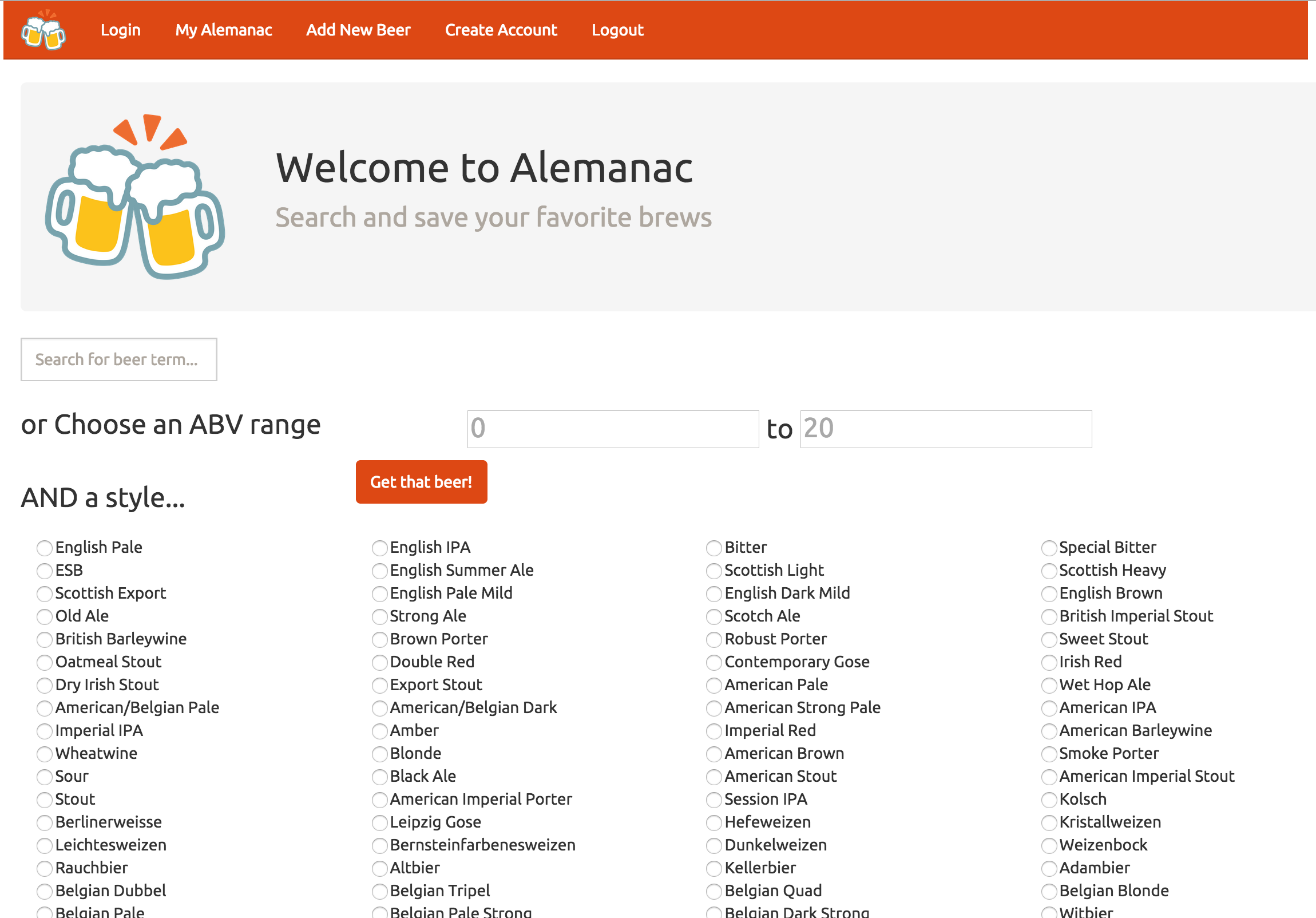
Task: Click Logout in the navigation bar
Action: (x=617, y=30)
